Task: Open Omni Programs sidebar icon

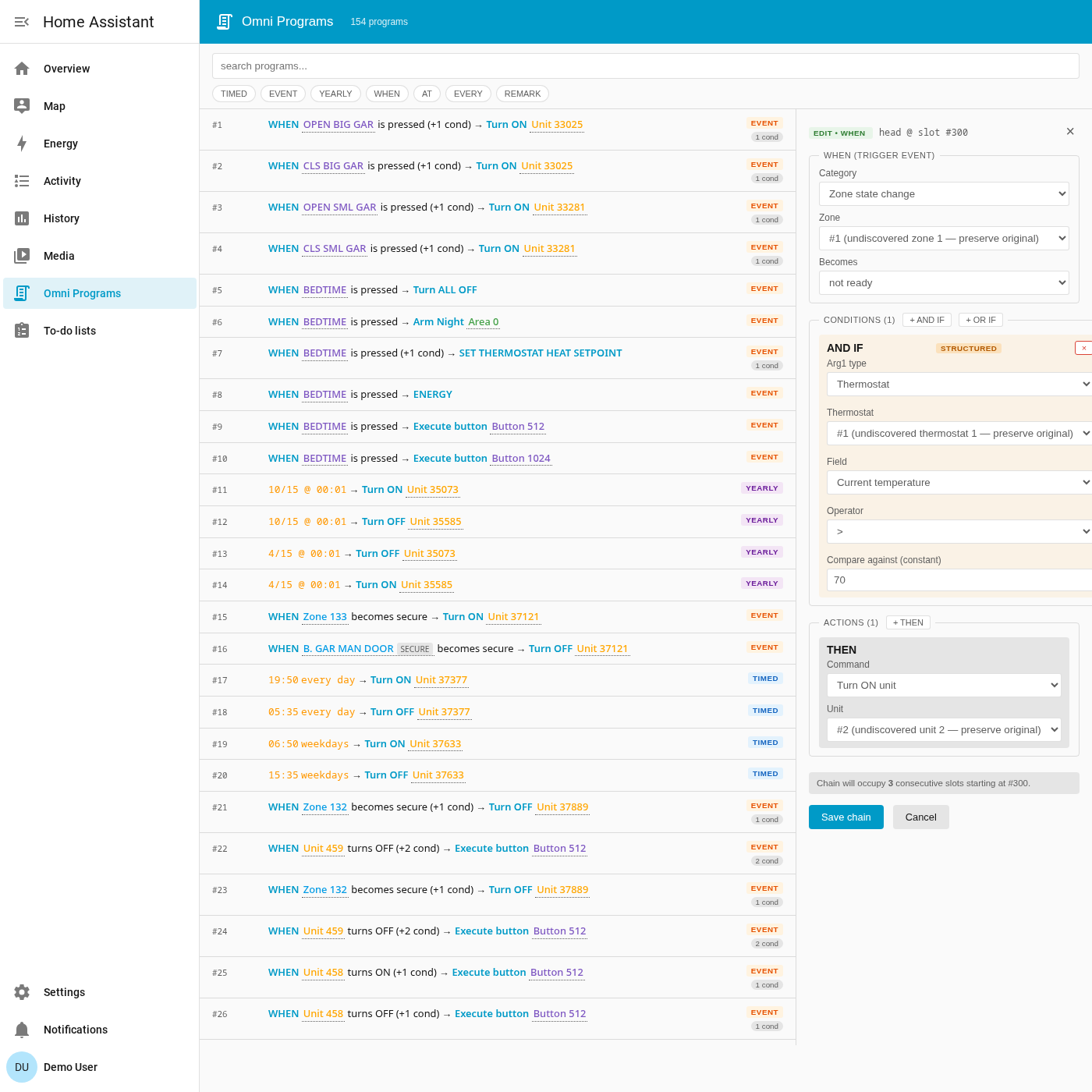Action: (x=22, y=293)
